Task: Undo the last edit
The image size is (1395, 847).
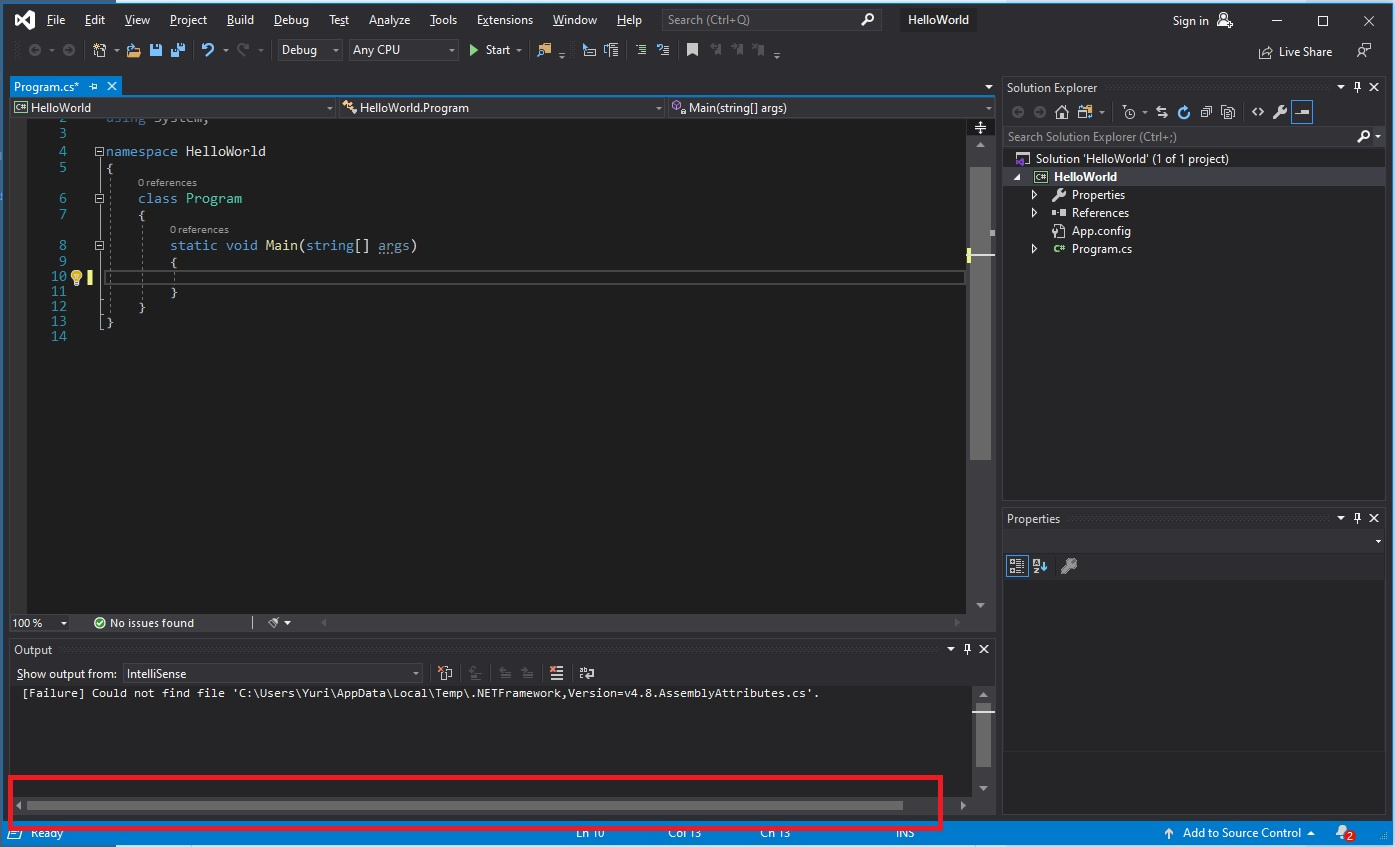Action: (x=208, y=50)
